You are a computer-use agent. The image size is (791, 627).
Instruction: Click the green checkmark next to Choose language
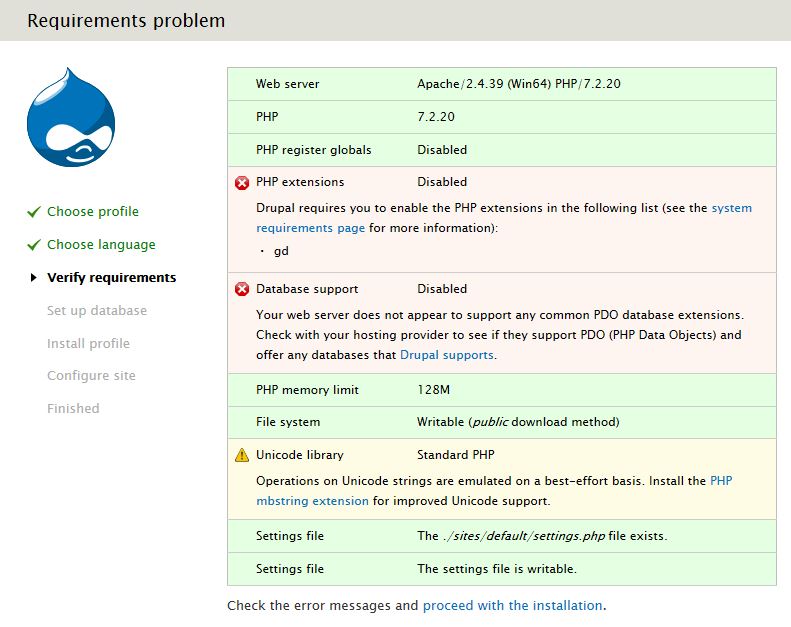coord(34,245)
